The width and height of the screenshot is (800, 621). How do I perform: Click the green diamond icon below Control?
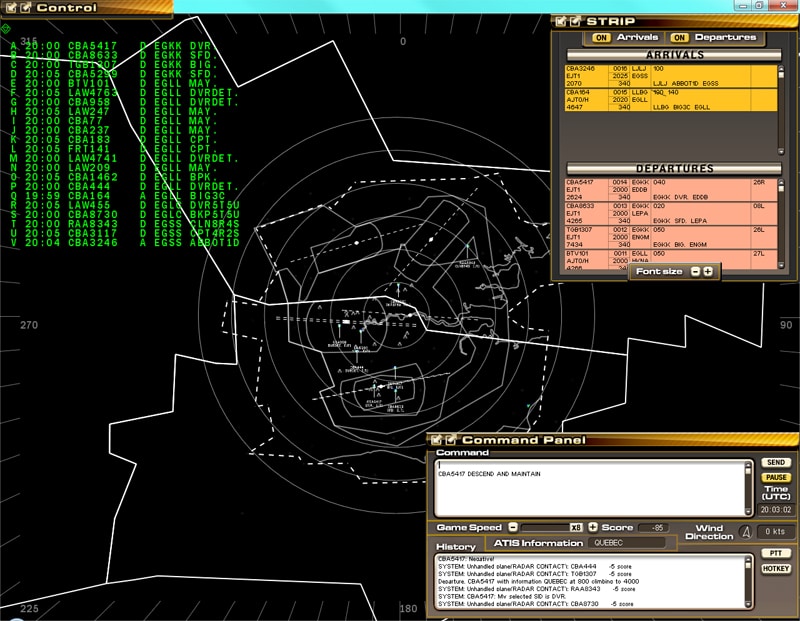[7, 27]
